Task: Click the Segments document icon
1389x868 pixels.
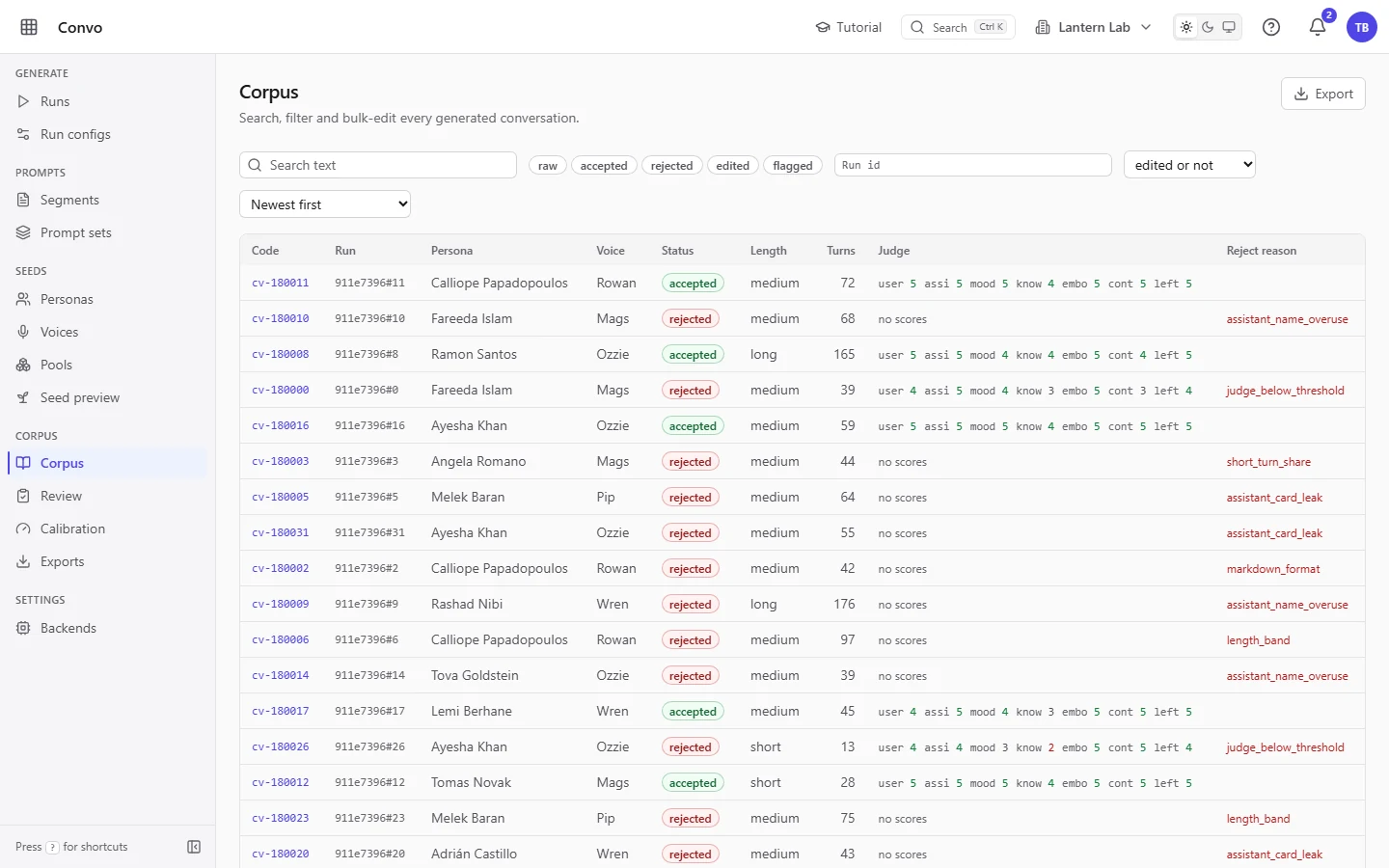Action: (23, 200)
